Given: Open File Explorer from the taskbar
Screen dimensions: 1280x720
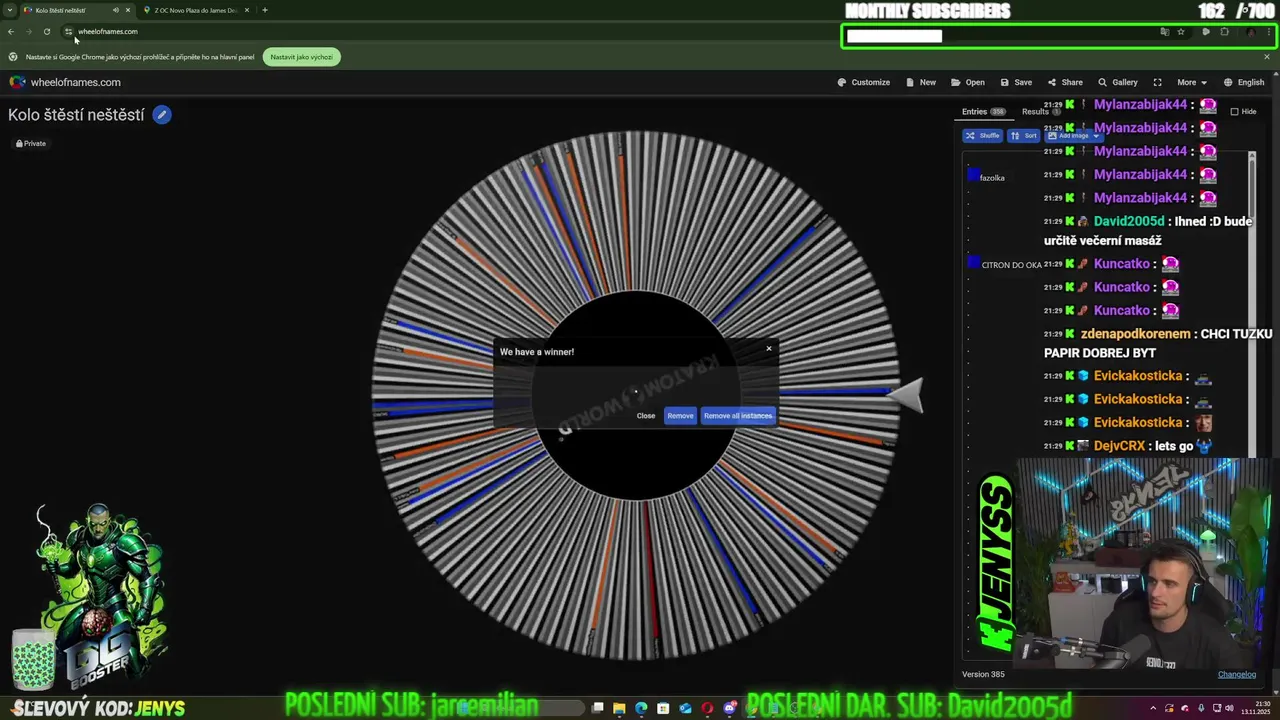Looking at the screenshot, I should [619, 708].
